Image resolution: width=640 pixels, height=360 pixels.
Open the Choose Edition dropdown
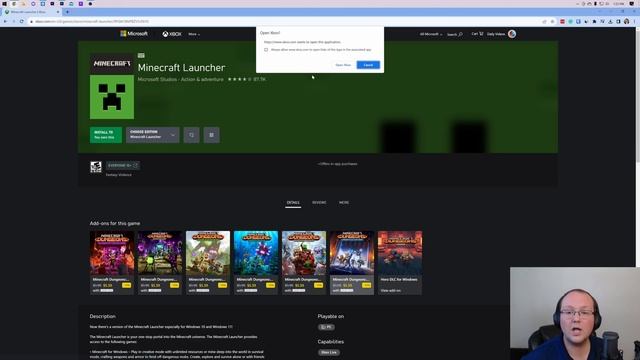point(153,135)
